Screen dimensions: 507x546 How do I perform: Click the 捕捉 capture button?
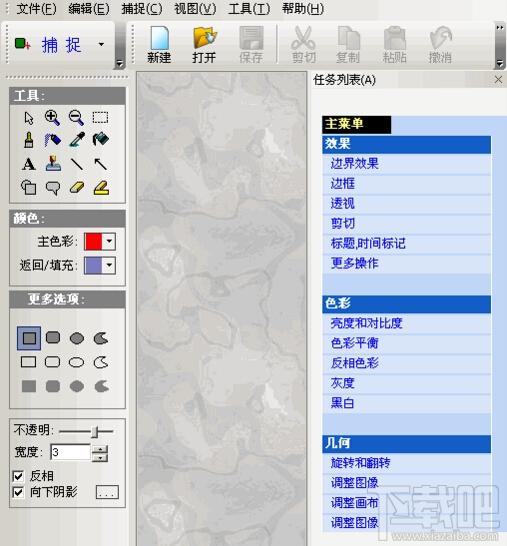coord(49,45)
